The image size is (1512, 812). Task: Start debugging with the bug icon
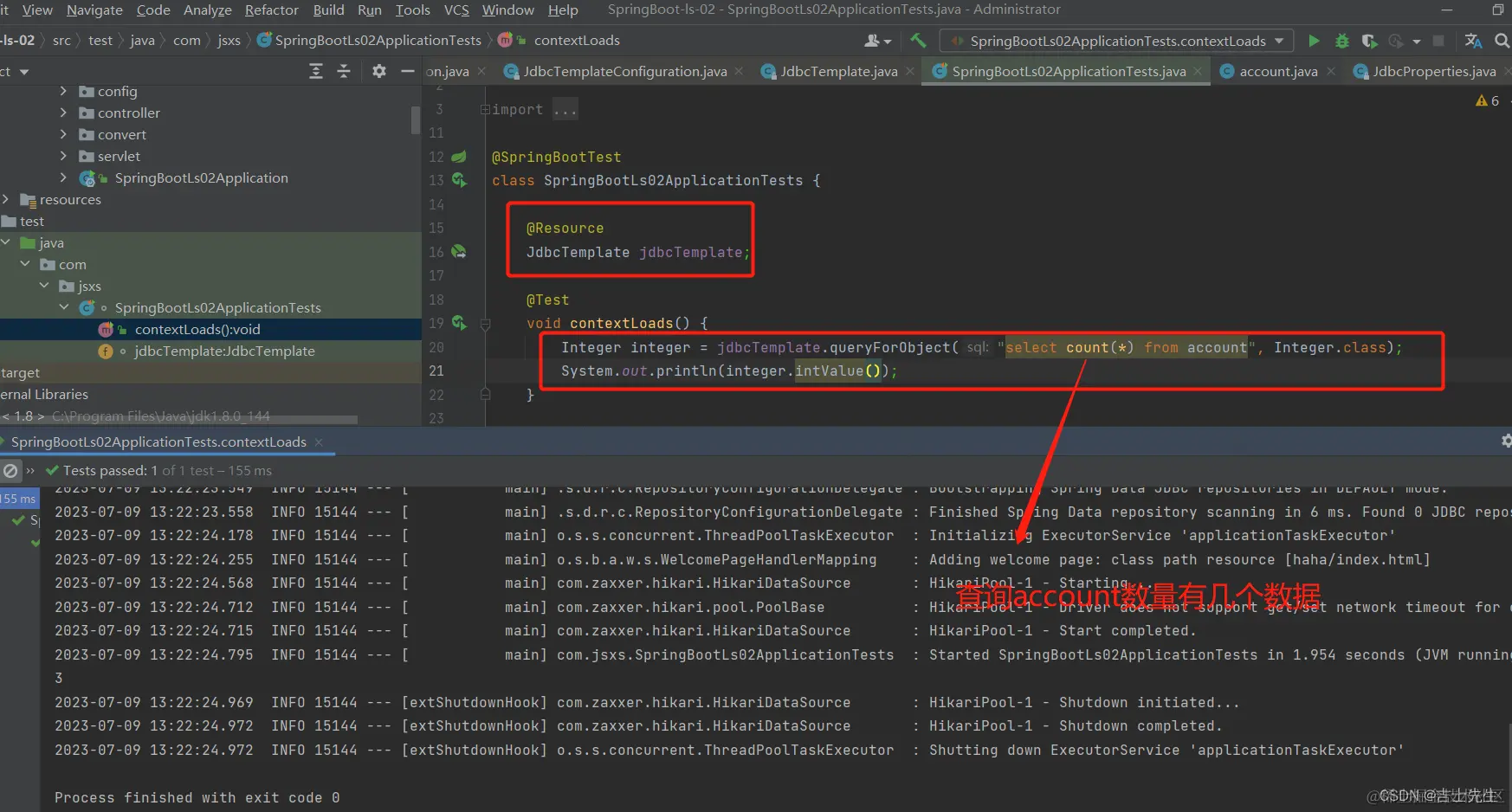[x=1341, y=41]
